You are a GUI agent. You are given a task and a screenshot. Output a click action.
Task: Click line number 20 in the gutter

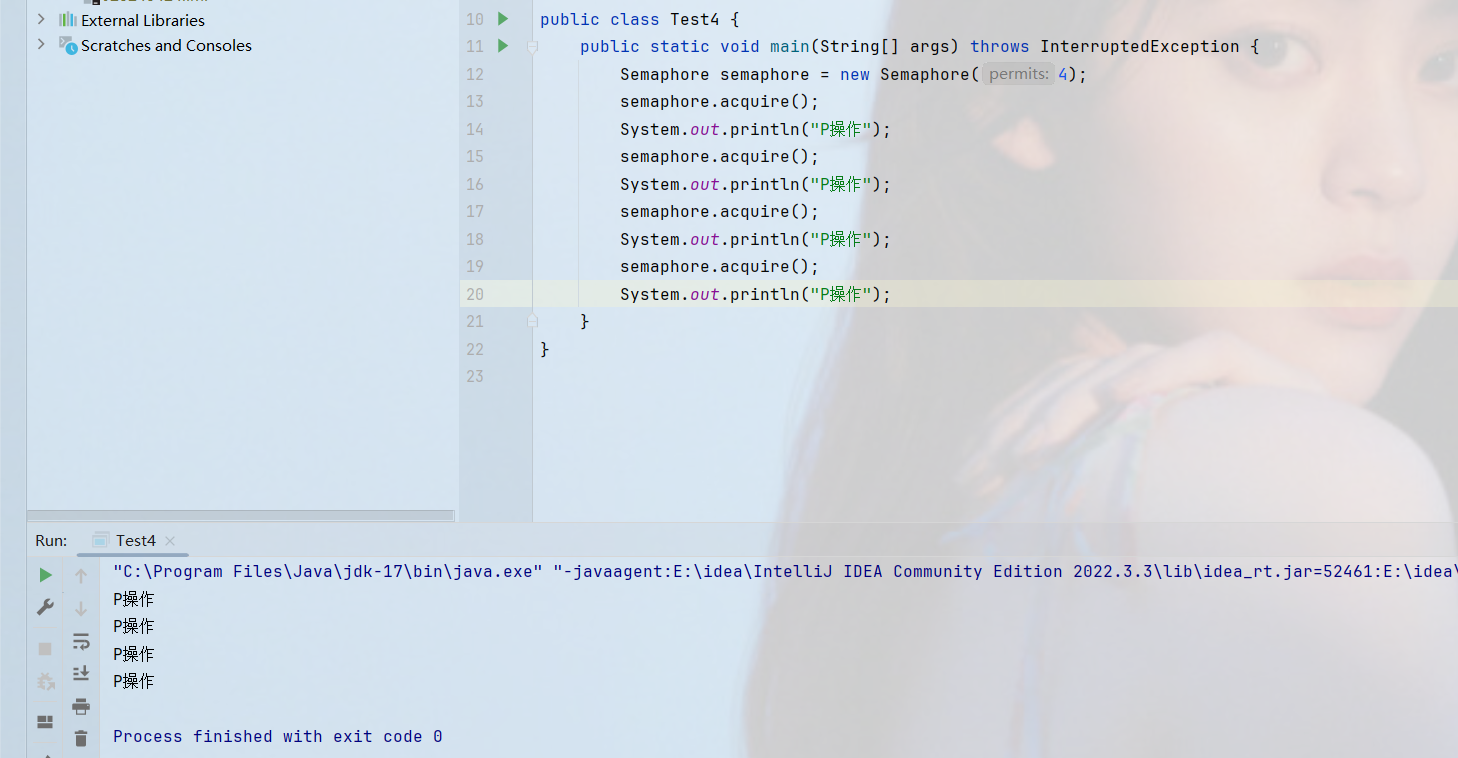(x=475, y=294)
